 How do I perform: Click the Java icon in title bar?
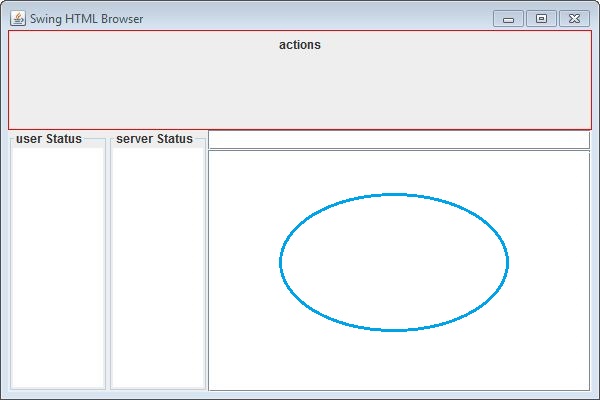point(18,18)
